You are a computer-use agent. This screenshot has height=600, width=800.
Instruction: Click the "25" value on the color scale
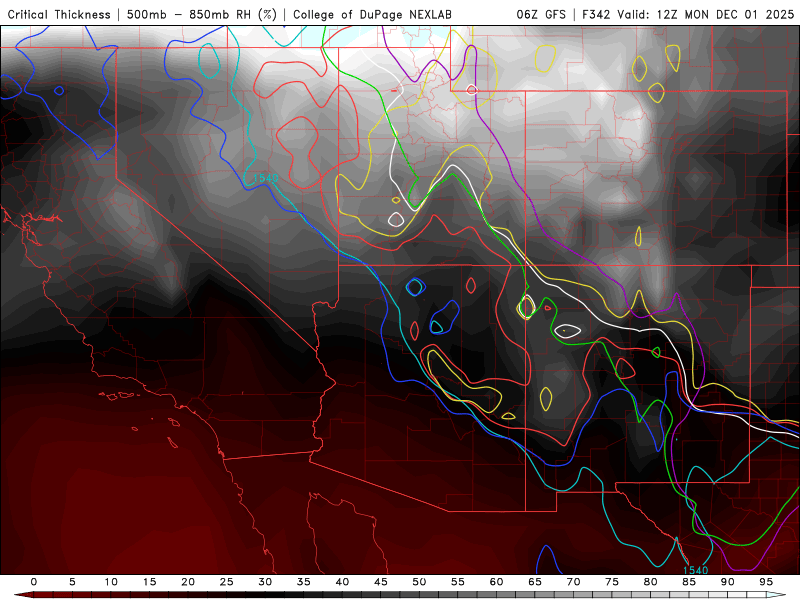[227, 582]
